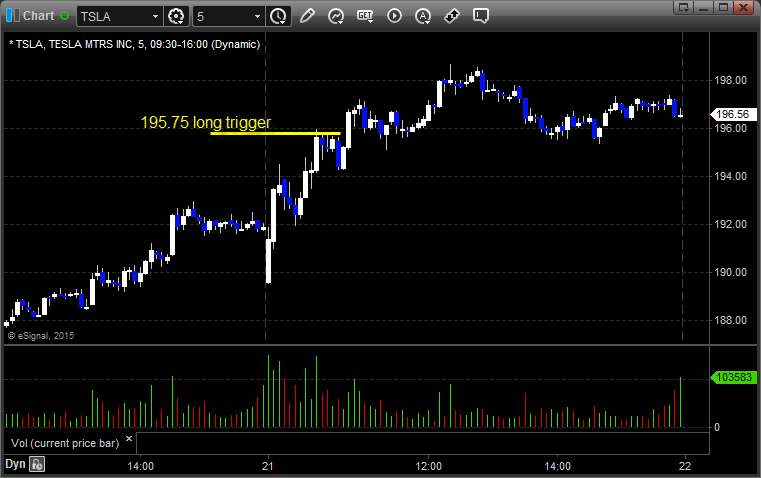Select the pencil drawing tools icon
This screenshot has height=478, width=761.
[307, 16]
